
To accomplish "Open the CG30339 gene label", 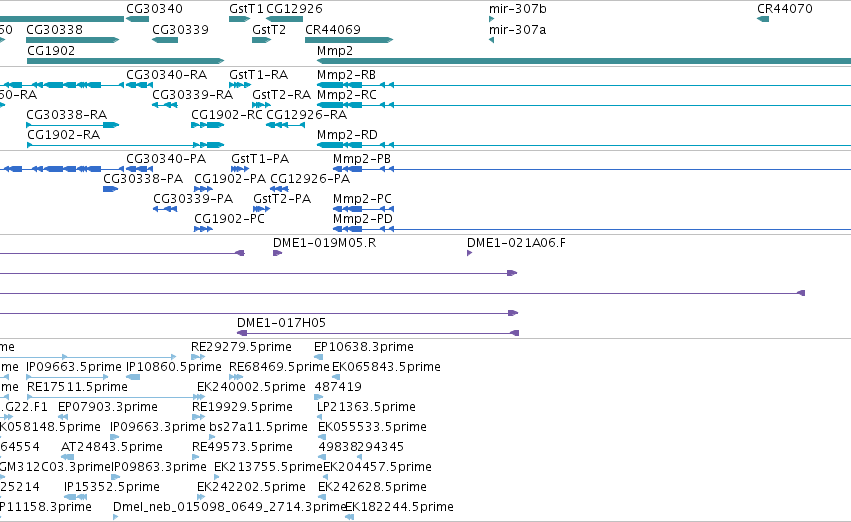I will [180, 29].
